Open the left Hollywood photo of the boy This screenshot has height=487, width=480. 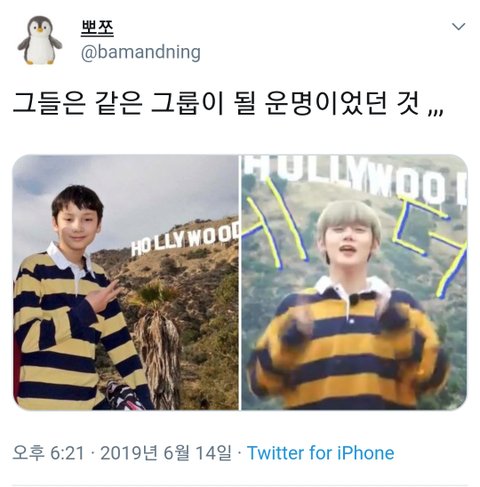126,282
